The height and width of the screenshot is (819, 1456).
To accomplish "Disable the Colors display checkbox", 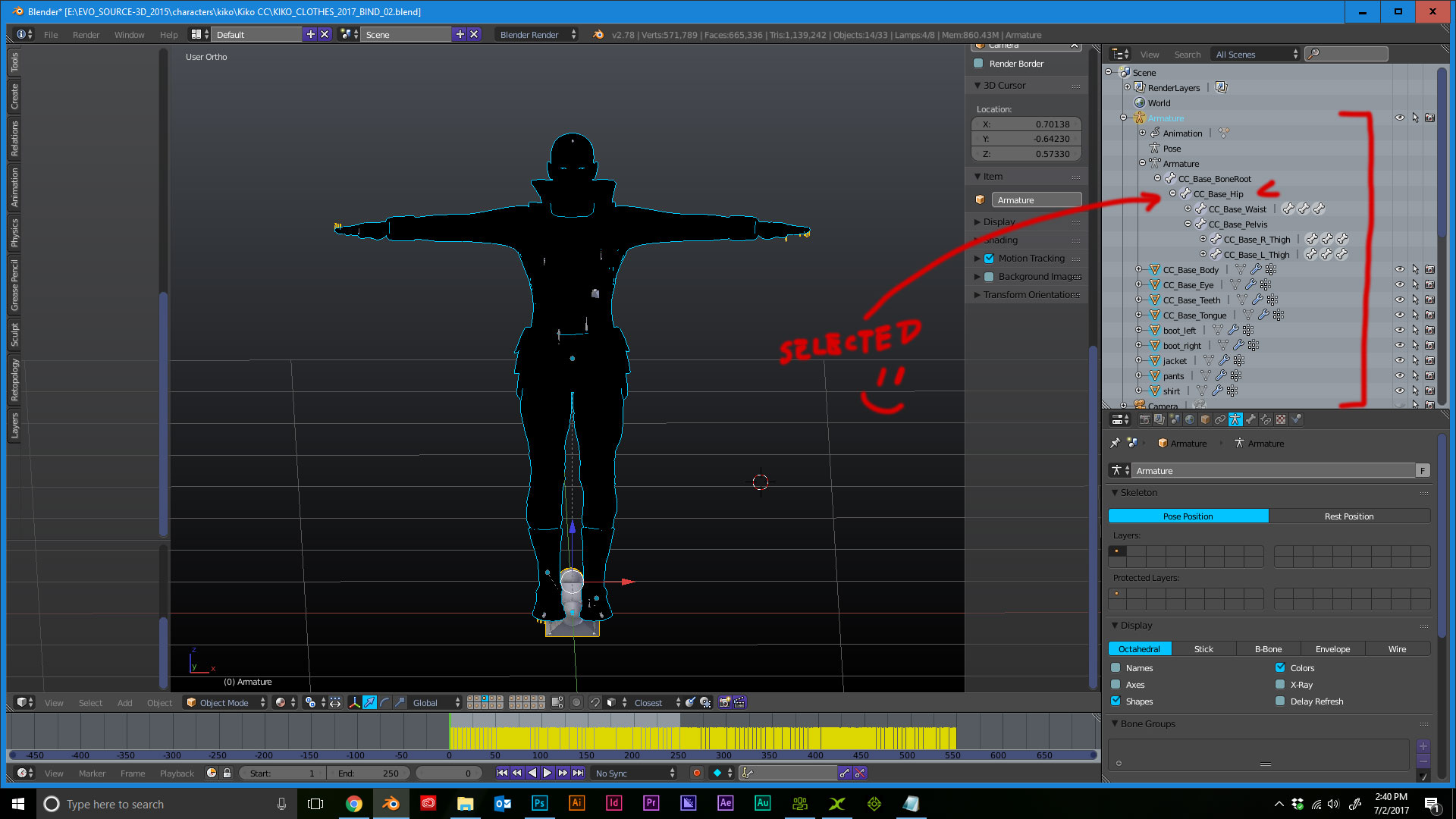I will click(1280, 668).
